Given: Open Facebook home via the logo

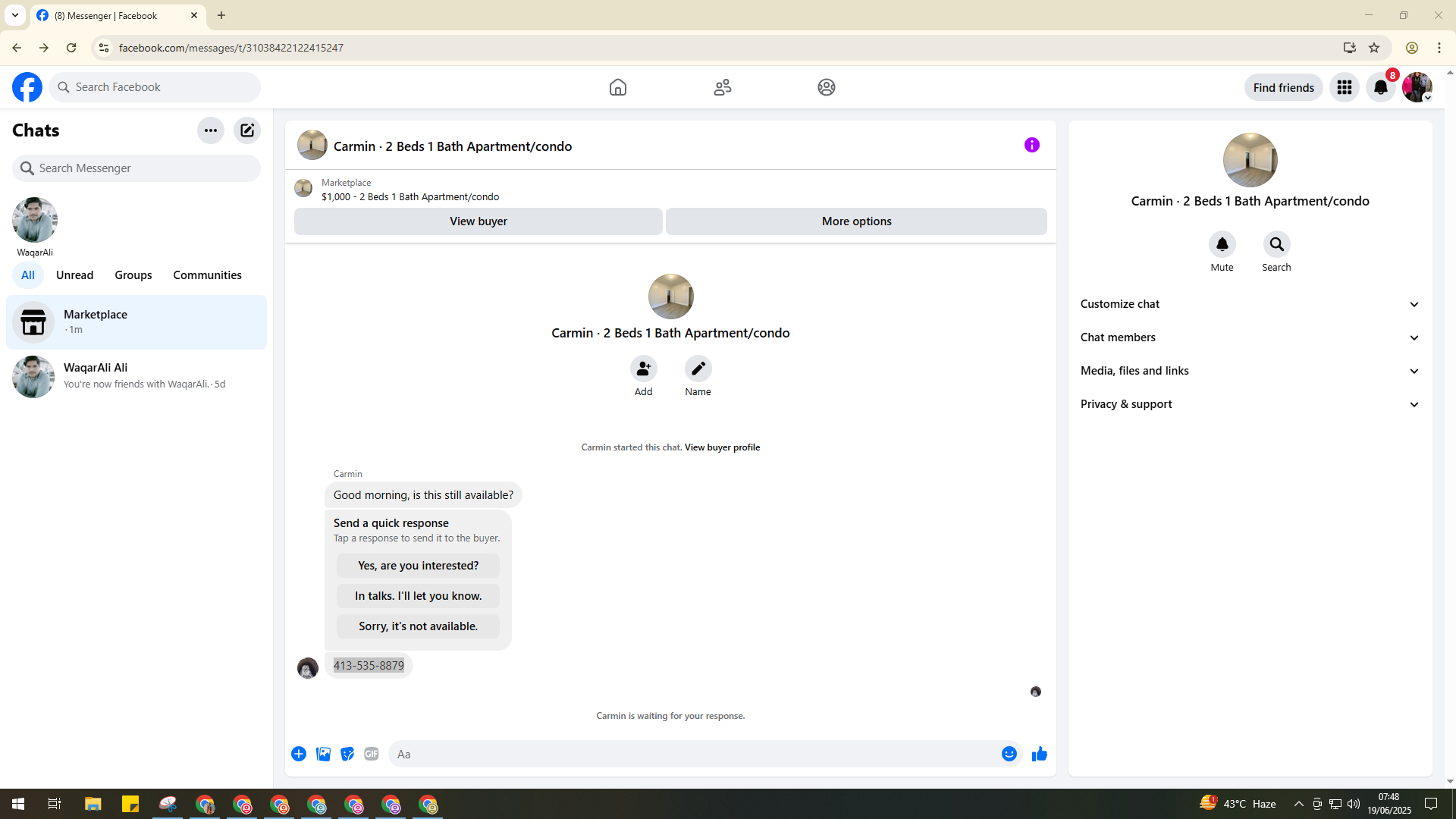Looking at the screenshot, I should 27,87.
